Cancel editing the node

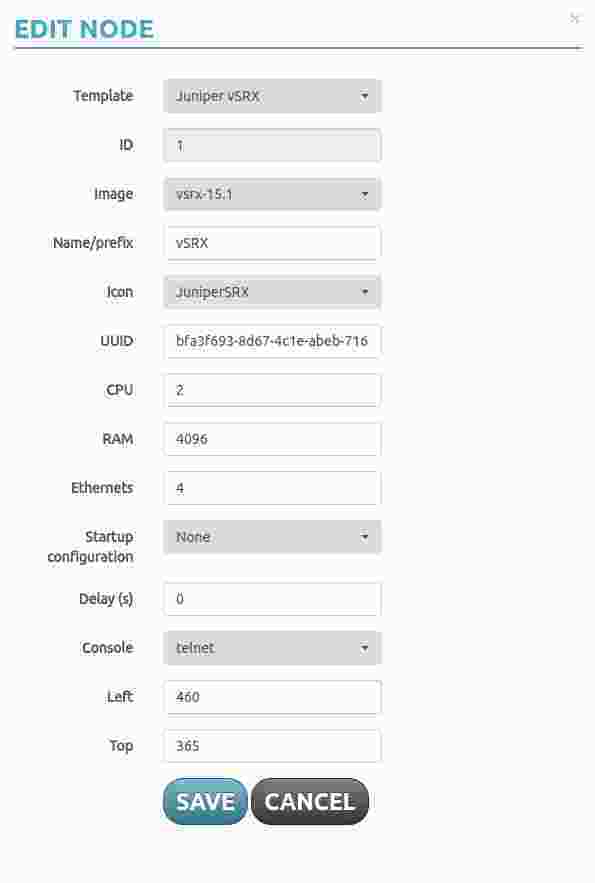(310, 801)
